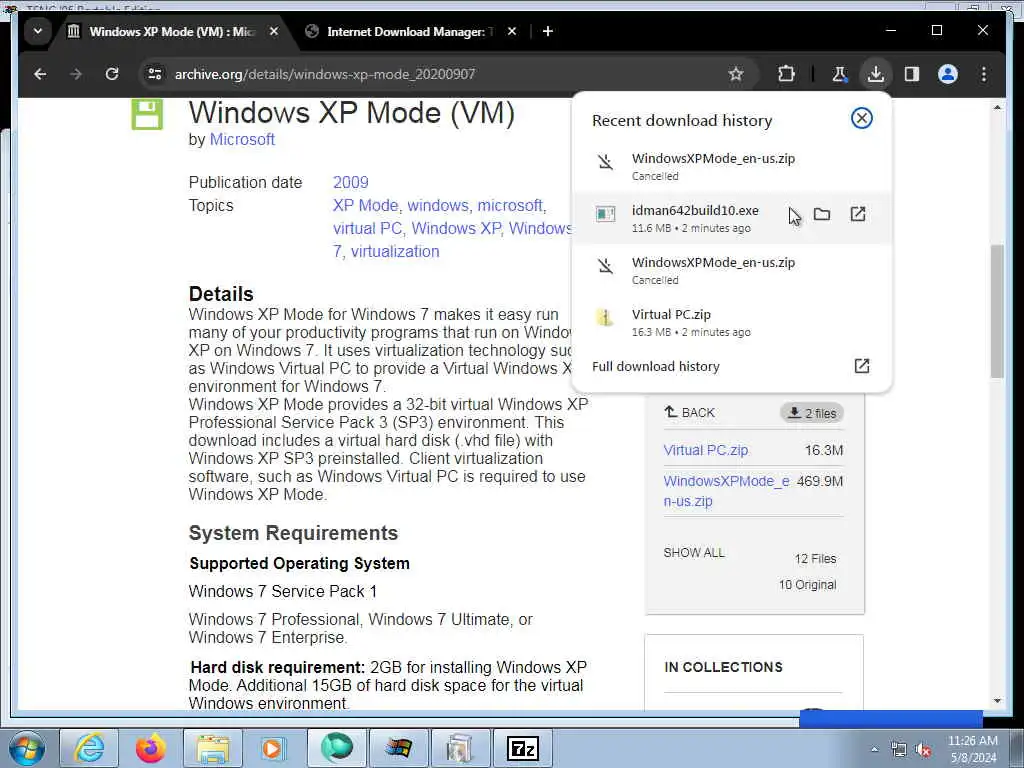Click the network tray icon
The height and width of the screenshot is (768, 1024).
coord(899,750)
